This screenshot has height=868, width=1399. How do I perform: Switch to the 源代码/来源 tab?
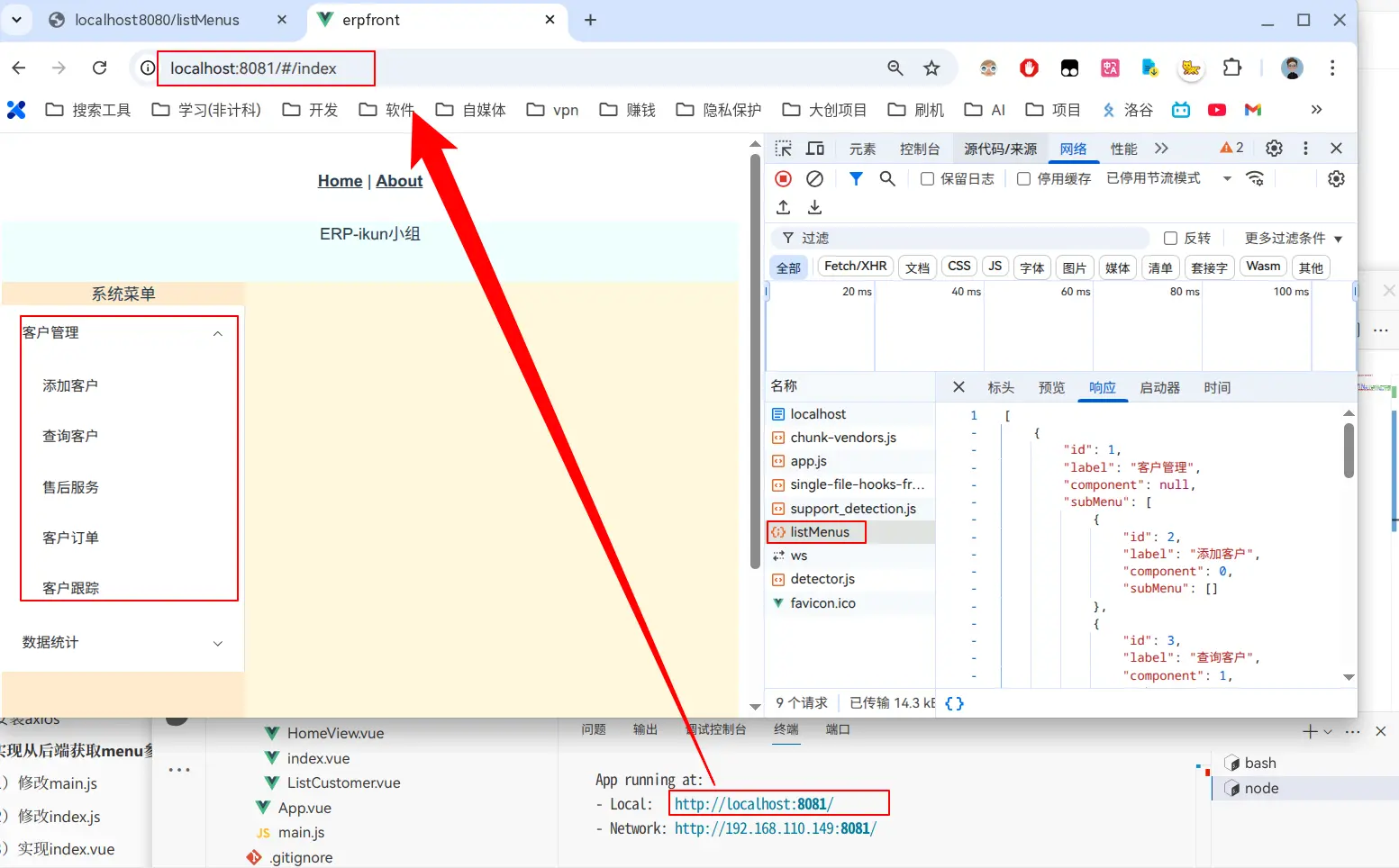click(1000, 149)
